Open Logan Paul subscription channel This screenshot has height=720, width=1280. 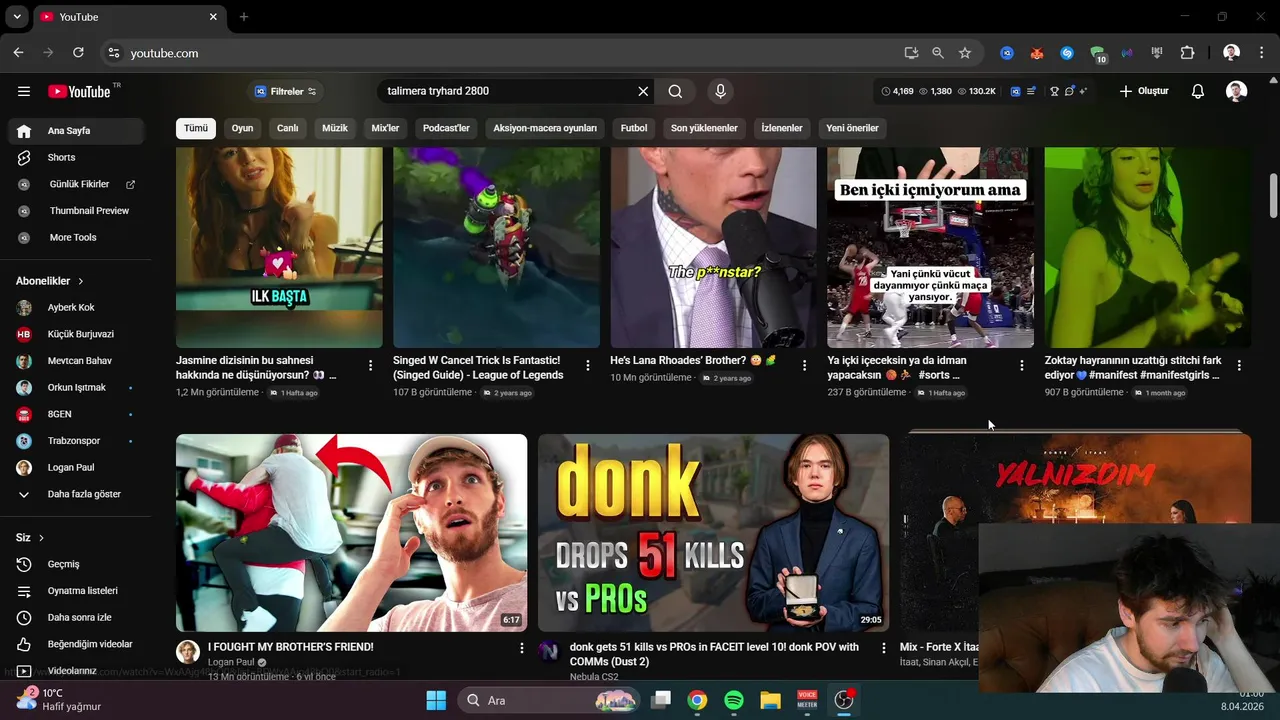76,467
